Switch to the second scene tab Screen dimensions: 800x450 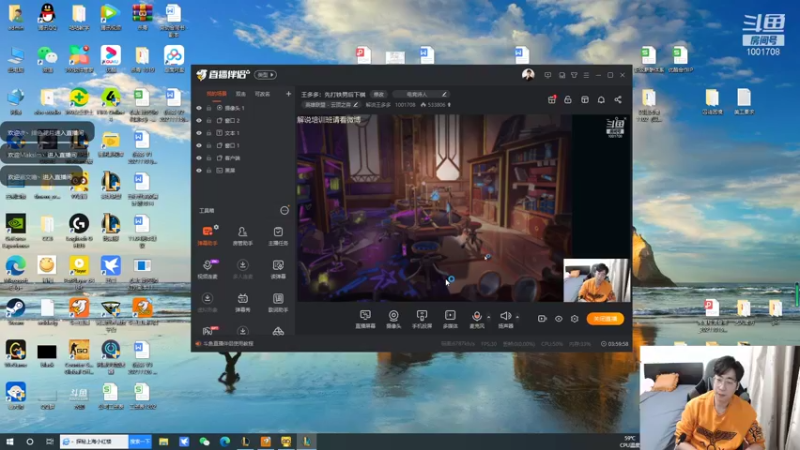tap(241, 94)
